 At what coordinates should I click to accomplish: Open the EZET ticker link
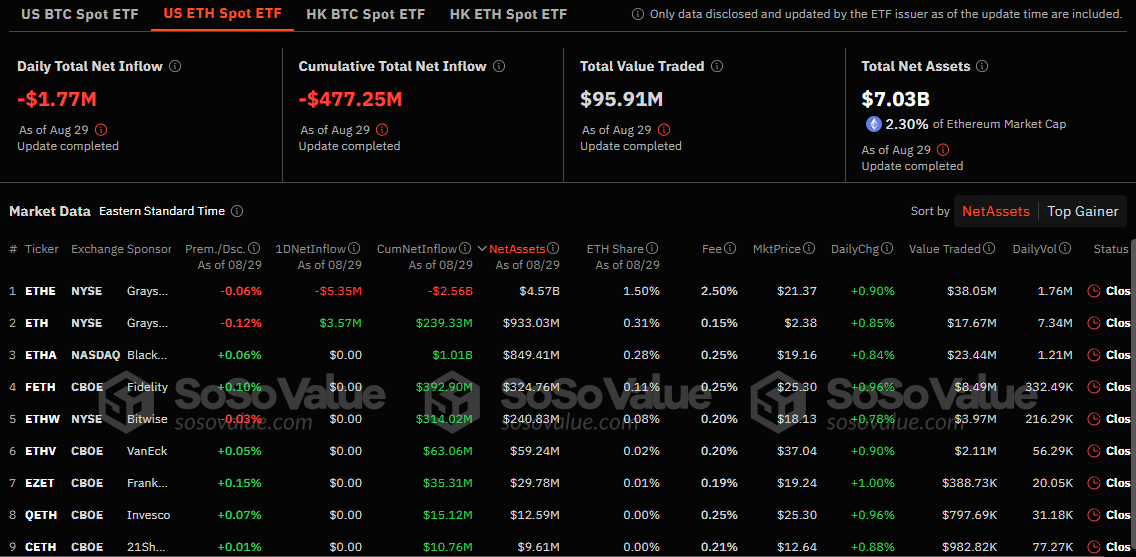pyautogui.click(x=38, y=482)
